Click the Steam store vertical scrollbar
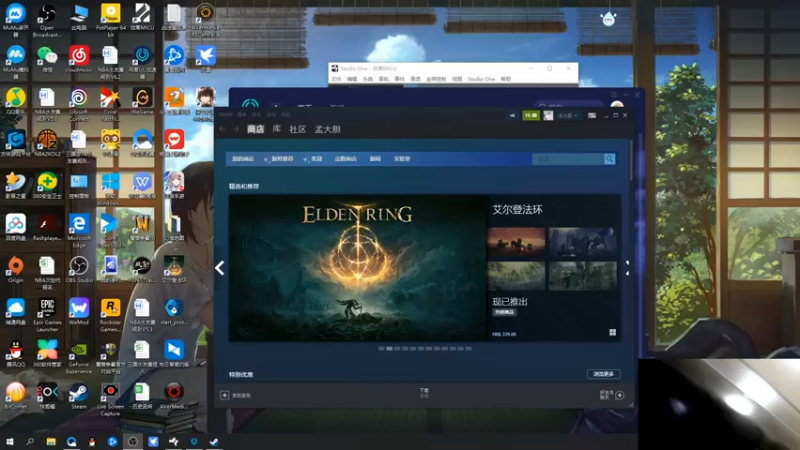800x450 pixels. click(x=631, y=161)
